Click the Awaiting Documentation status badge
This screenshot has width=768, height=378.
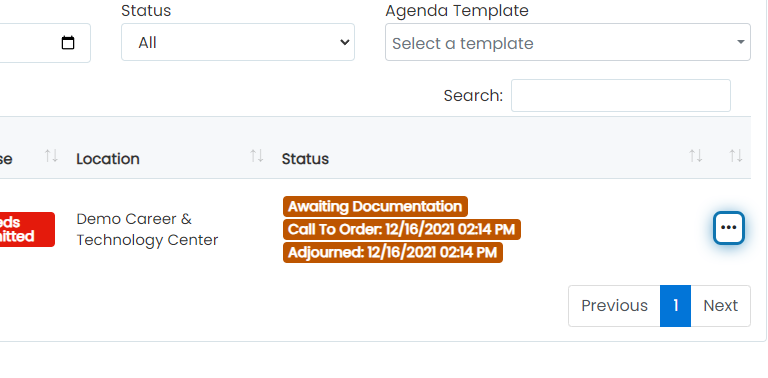pyautogui.click(x=375, y=206)
